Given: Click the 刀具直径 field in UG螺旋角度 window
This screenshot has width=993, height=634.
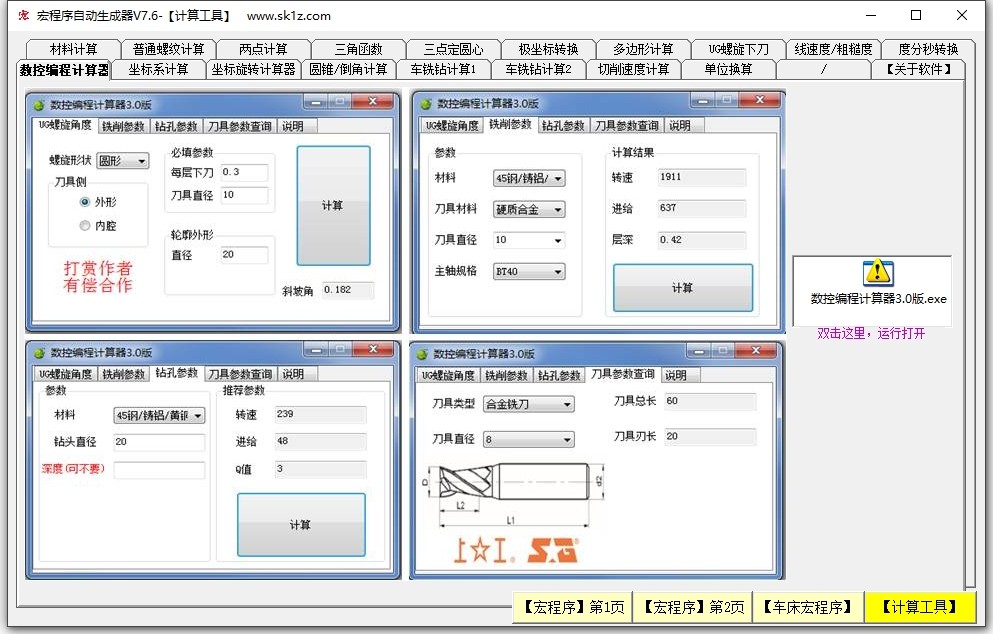Looking at the screenshot, I should pos(244,195).
